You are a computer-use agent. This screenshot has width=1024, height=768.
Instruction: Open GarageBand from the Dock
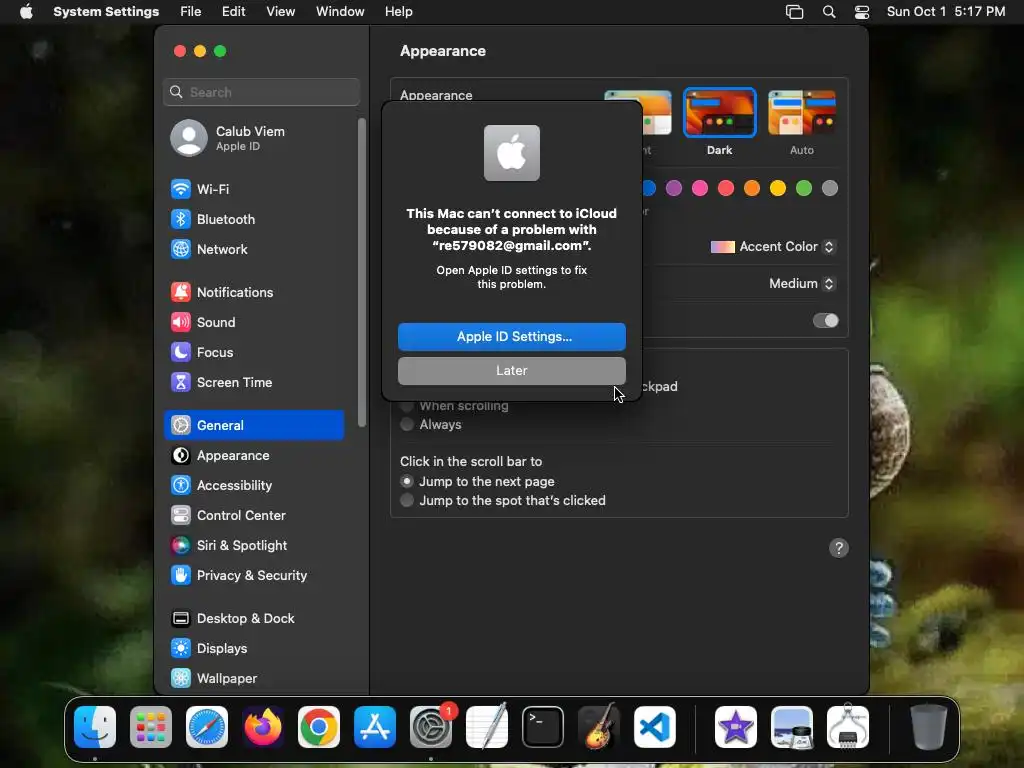(x=599, y=727)
